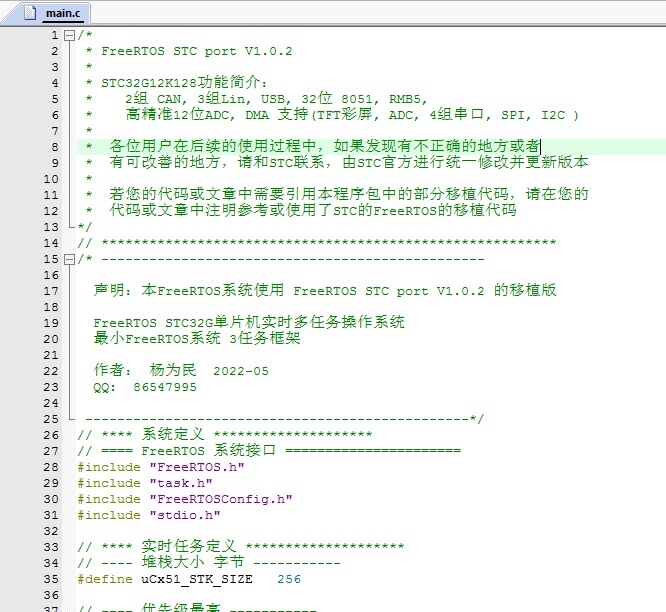Viewport: 666px width, 612px height.
Task: Click the file icon on main.c tab
Action: click(30, 13)
